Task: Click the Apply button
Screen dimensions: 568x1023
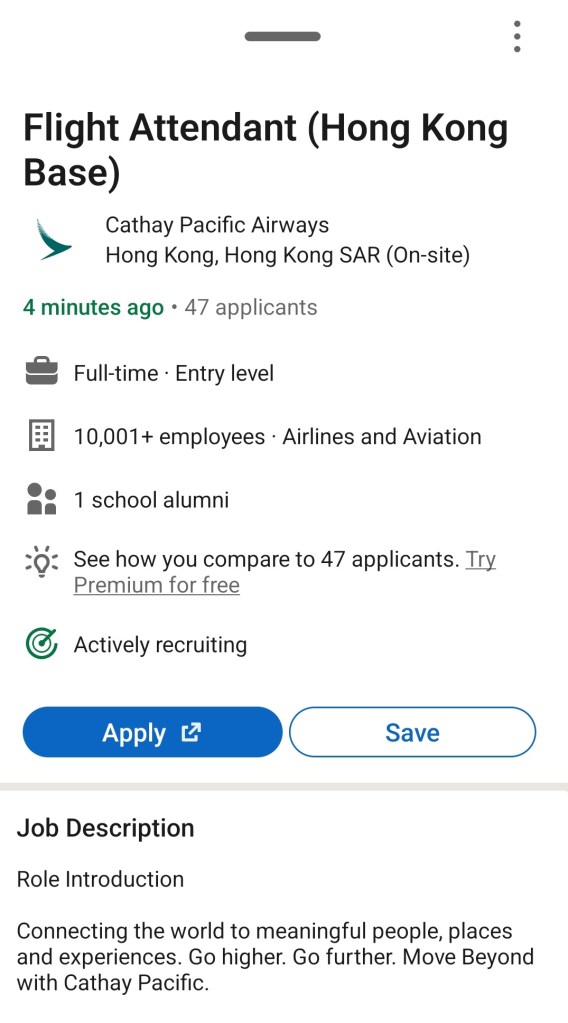Action: (x=153, y=732)
